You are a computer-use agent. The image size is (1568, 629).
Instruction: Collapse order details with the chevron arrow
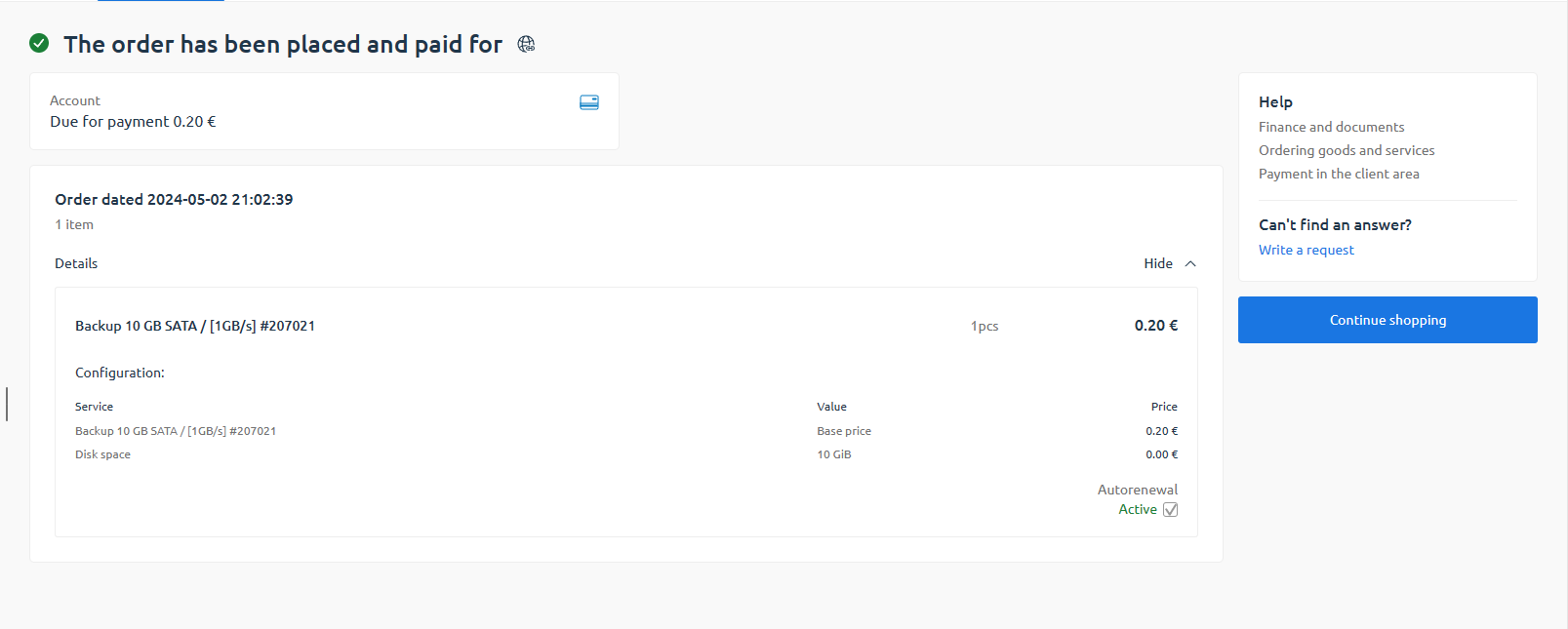(x=1190, y=264)
